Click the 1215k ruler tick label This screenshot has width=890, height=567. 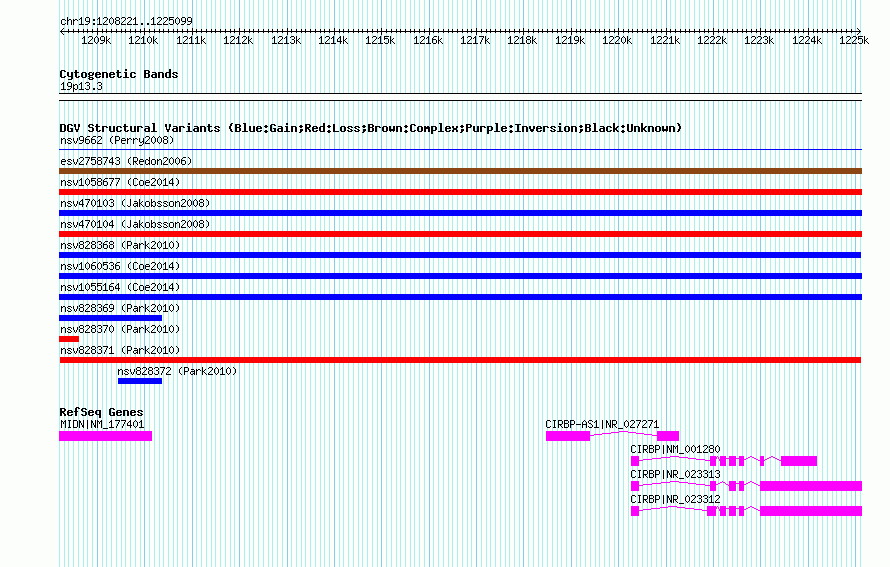(x=380, y=41)
